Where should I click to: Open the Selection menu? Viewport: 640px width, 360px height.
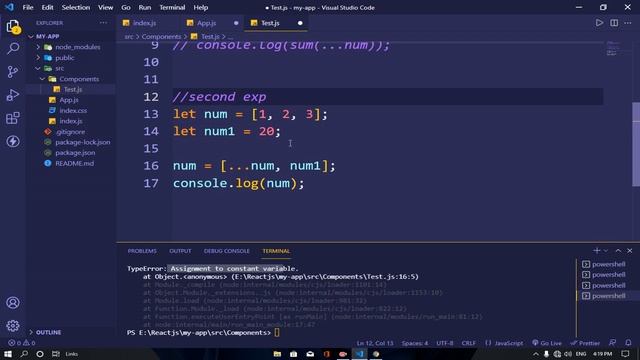76,7
